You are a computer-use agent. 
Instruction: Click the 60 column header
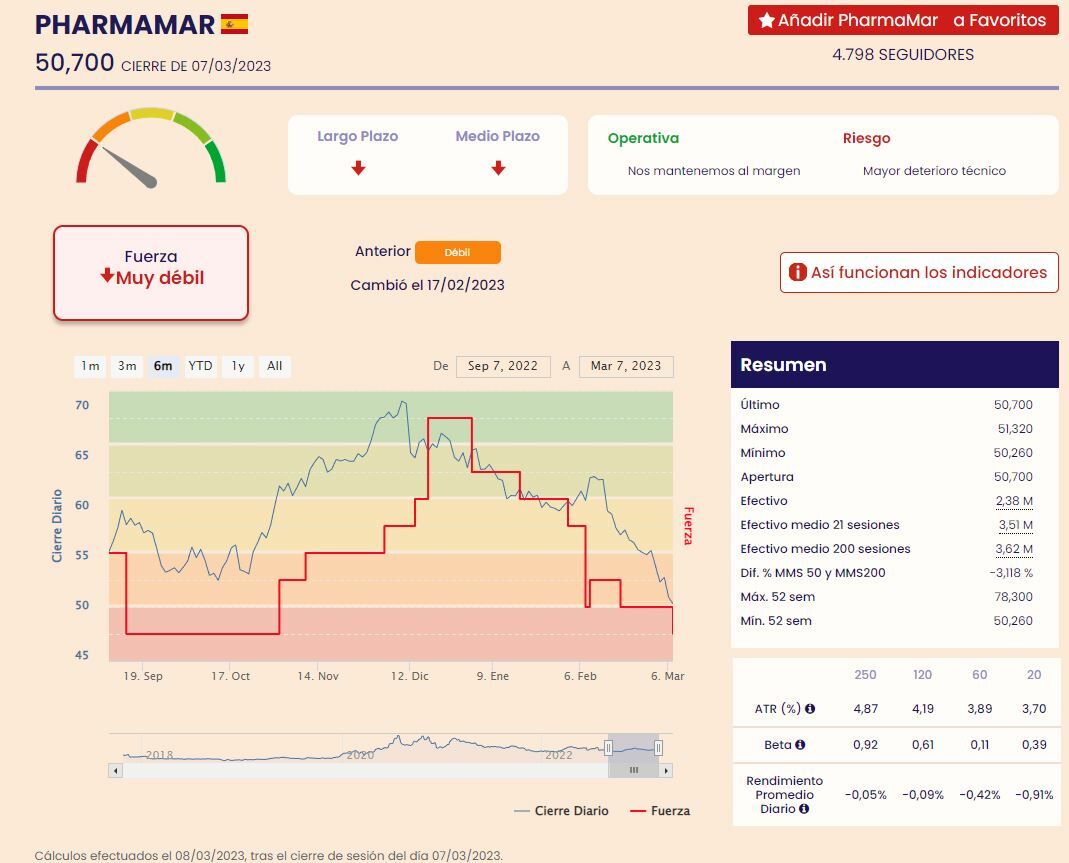[x=980, y=674]
